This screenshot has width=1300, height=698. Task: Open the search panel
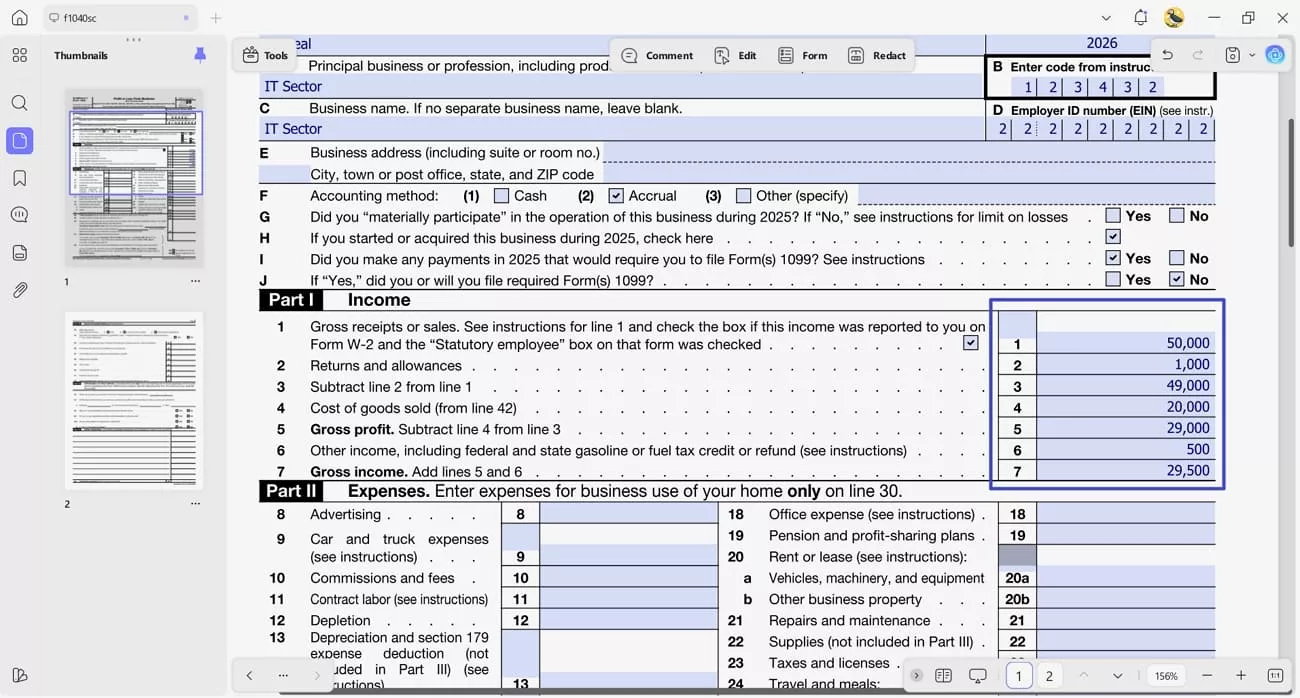(x=19, y=102)
